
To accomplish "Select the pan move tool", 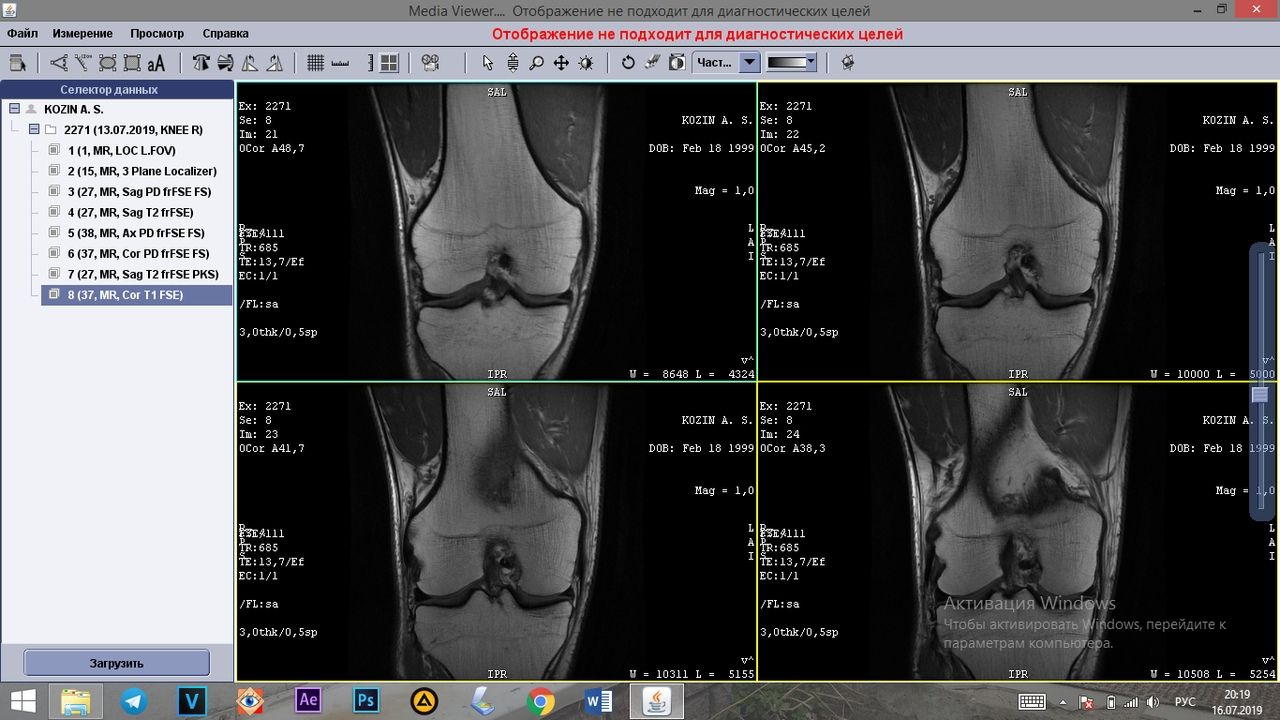I will pos(561,63).
